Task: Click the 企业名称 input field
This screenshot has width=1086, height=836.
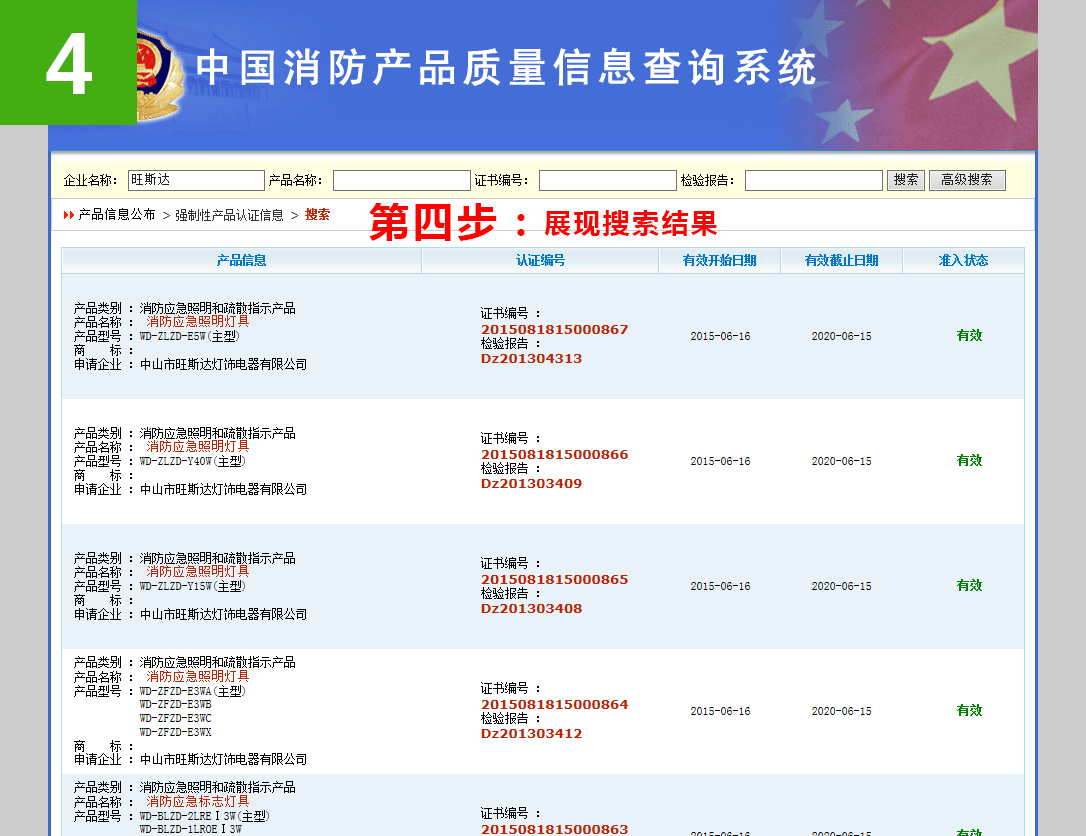Action: pos(196,180)
